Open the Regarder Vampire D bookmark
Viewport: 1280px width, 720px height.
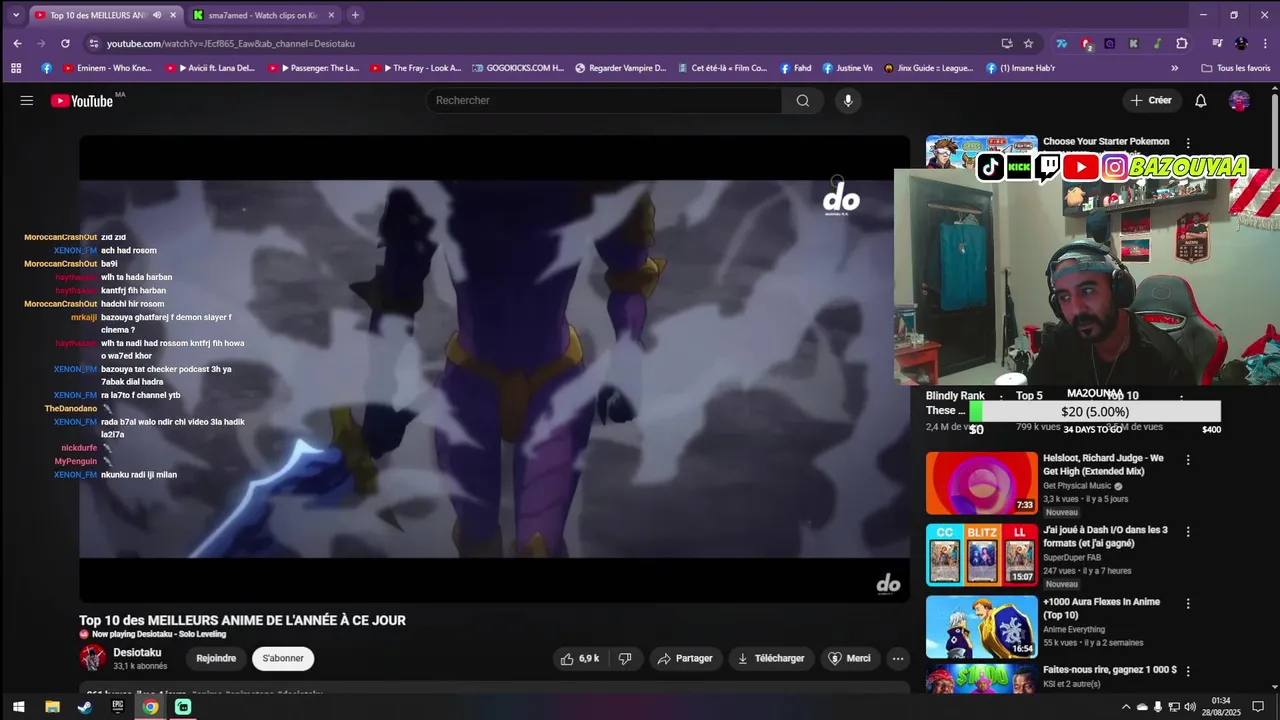click(x=620, y=68)
